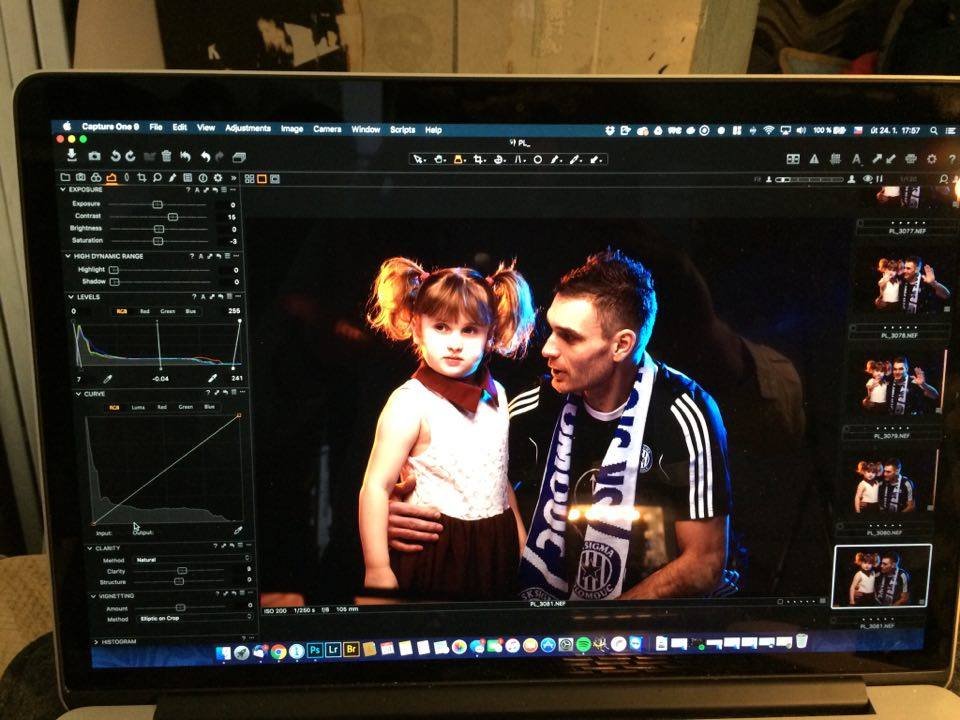The width and height of the screenshot is (960, 720).
Task: Select the Pan hand tool
Action: tap(439, 160)
